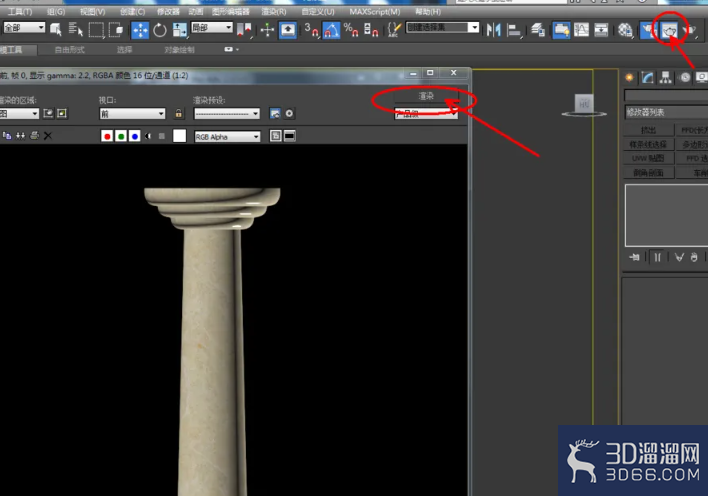Open Render Setup icon in frame window
The image size is (708, 496).
275,113
